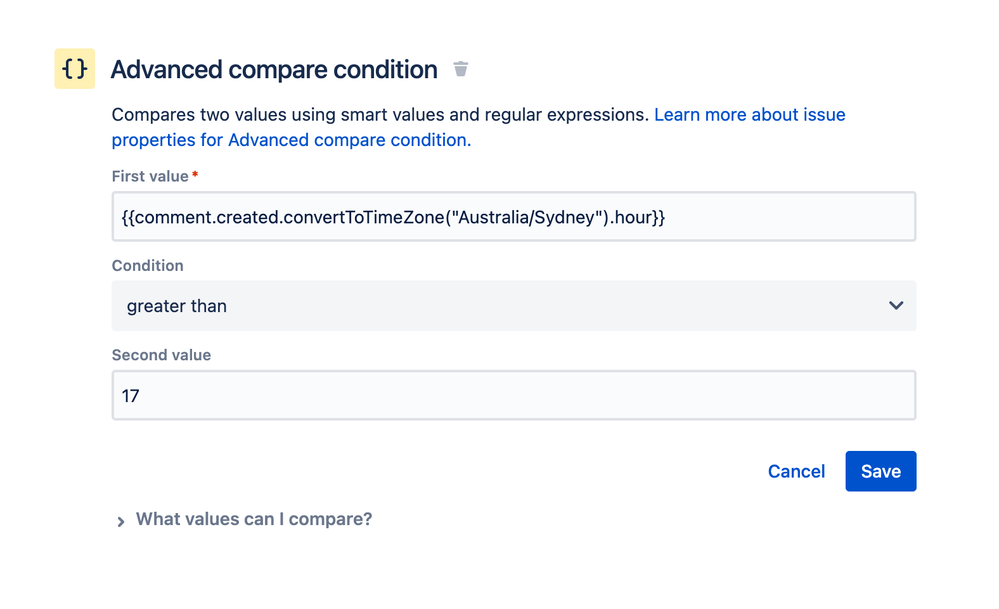Click the 'Condition' field label
This screenshot has height=609, width=999.
pos(147,266)
